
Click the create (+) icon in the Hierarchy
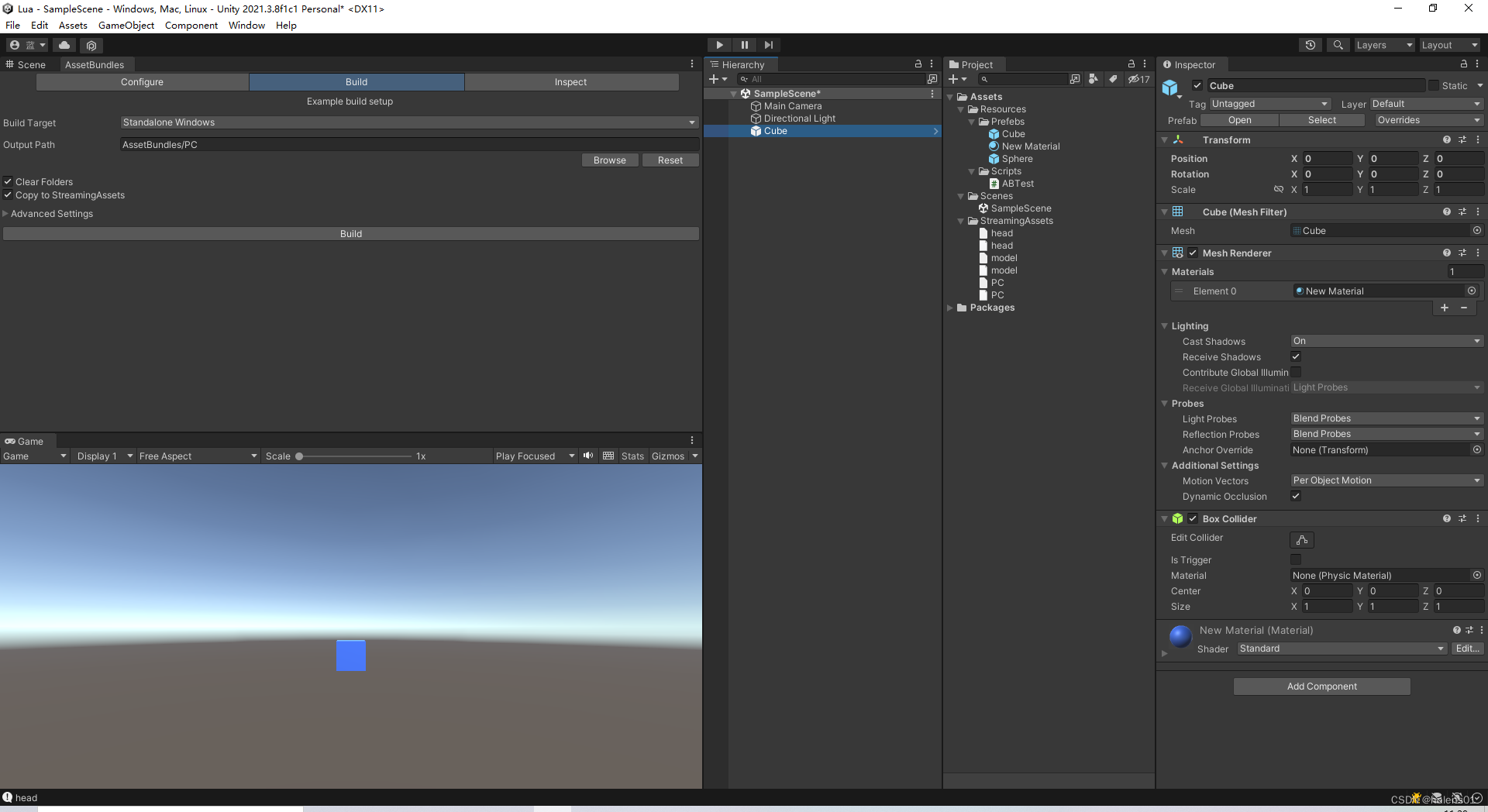click(715, 78)
